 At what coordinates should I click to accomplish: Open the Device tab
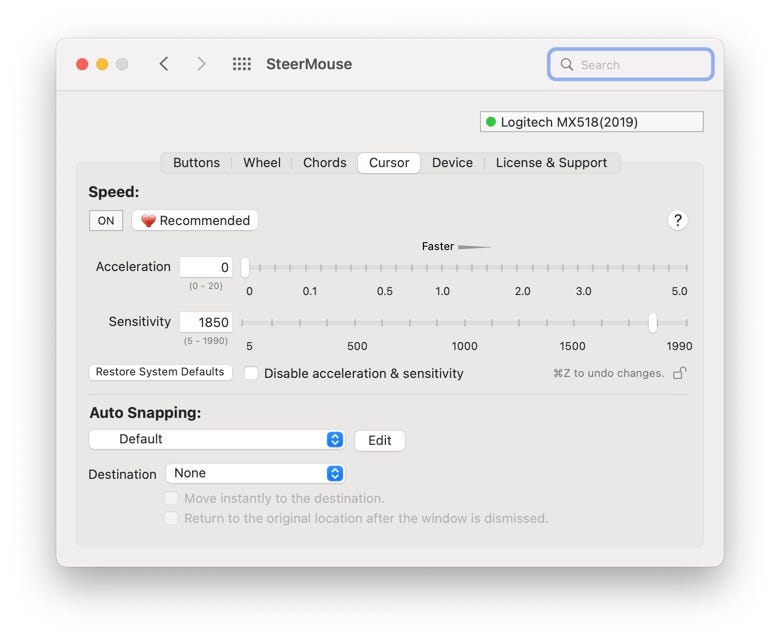pyautogui.click(x=452, y=163)
